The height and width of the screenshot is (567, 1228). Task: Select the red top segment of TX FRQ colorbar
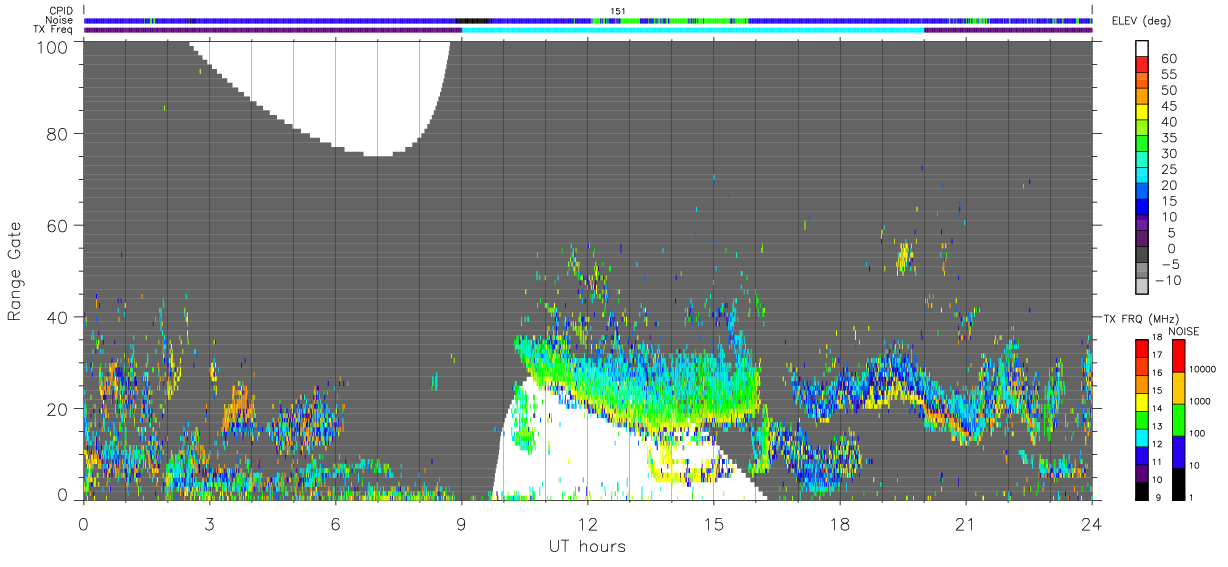tap(1144, 349)
